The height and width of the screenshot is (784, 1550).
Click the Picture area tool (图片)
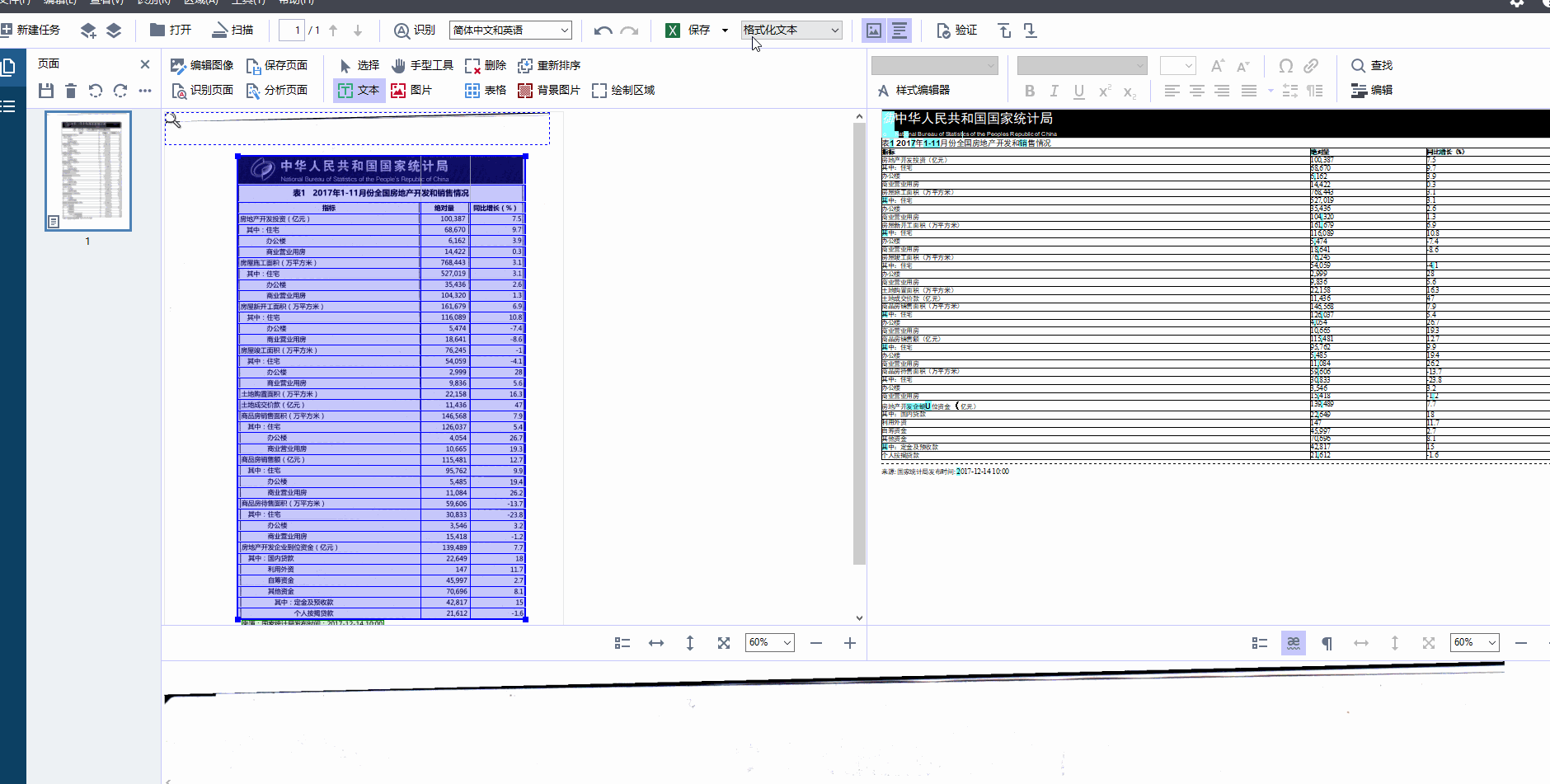tap(411, 90)
